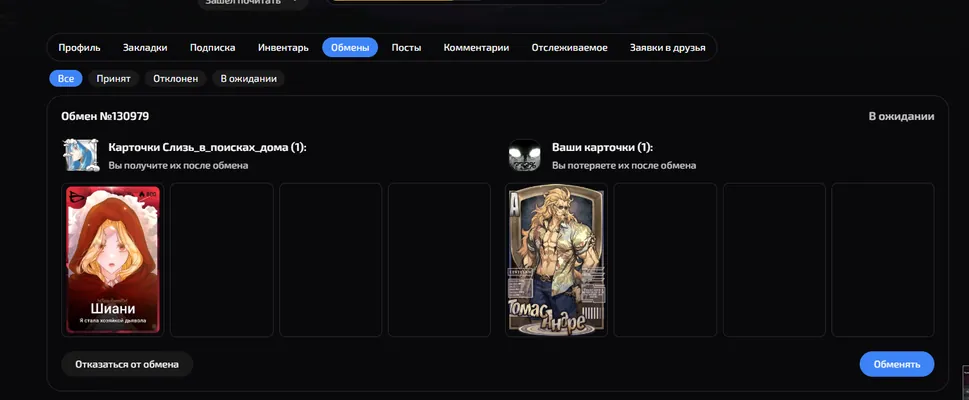This screenshot has width=969, height=400.
Task: Go to Заявки в друзья tab
Action: tap(667, 48)
